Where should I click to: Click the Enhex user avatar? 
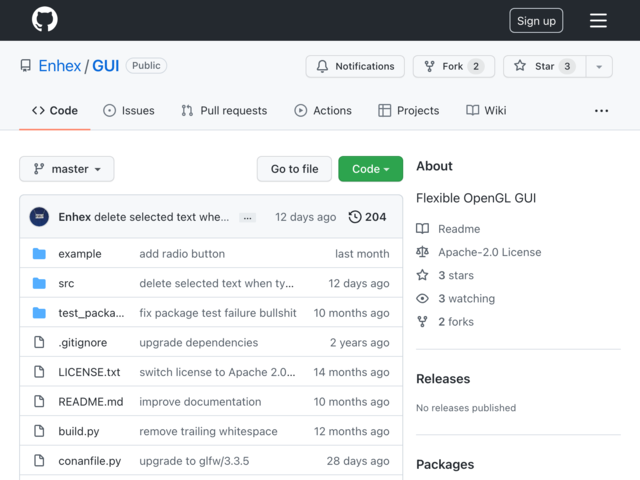pos(39,217)
